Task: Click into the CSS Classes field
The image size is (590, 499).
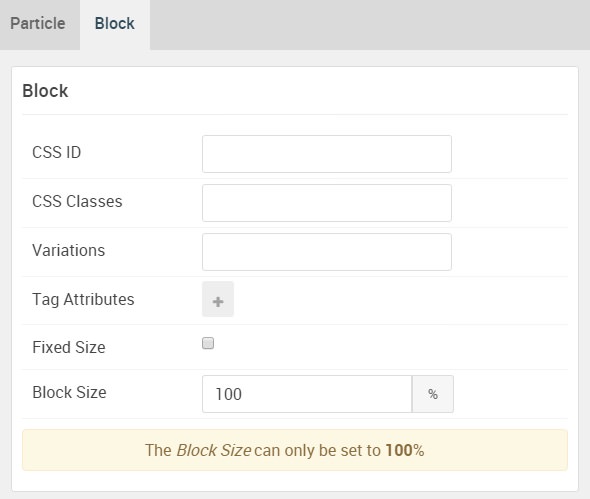Action: [x=327, y=203]
